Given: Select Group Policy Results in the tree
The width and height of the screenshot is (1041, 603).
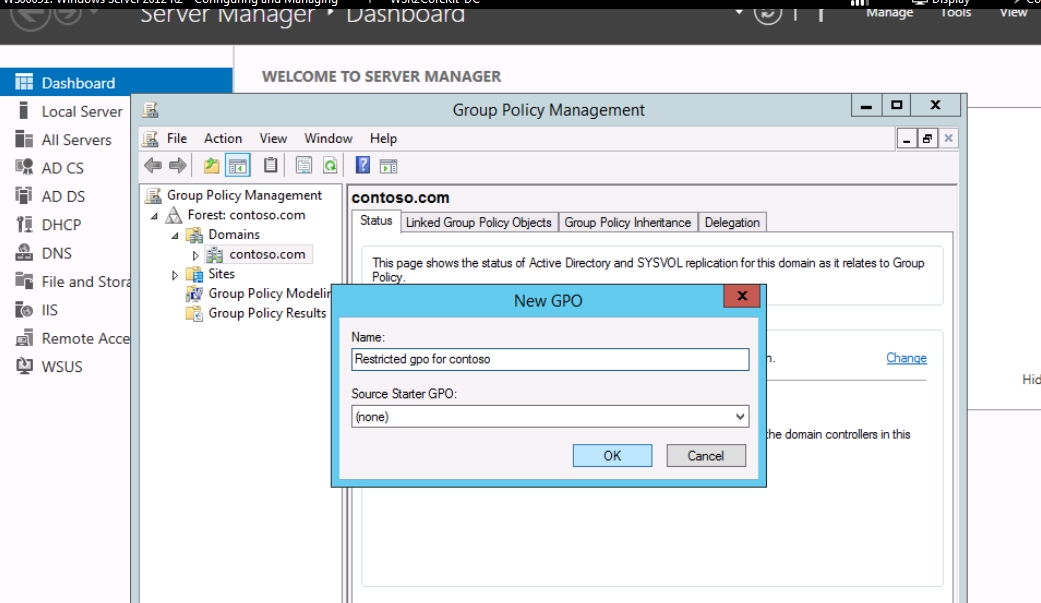Looking at the screenshot, I should pyautogui.click(x=266, y=313).
